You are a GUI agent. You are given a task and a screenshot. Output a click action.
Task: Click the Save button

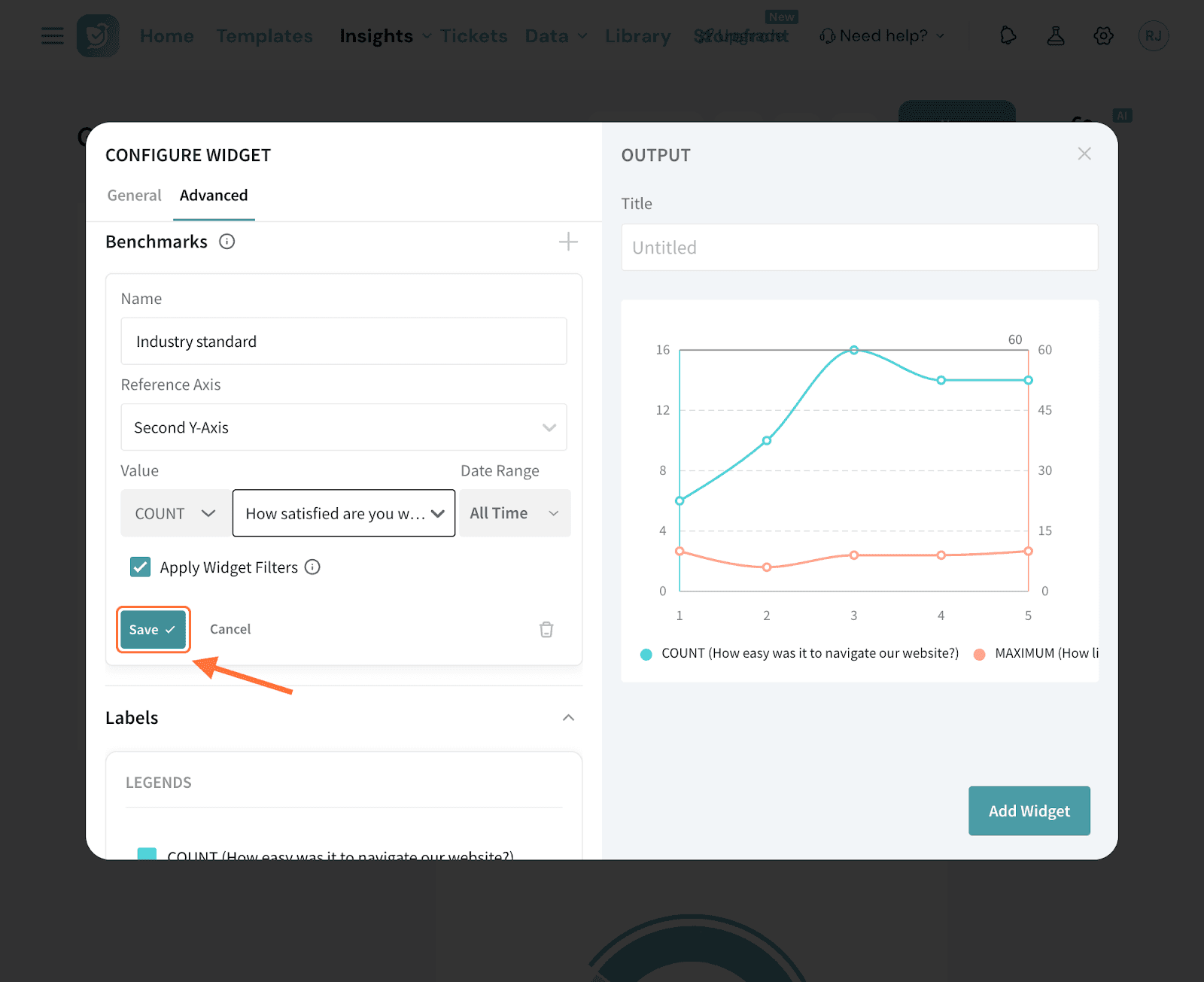click(153, 630)
